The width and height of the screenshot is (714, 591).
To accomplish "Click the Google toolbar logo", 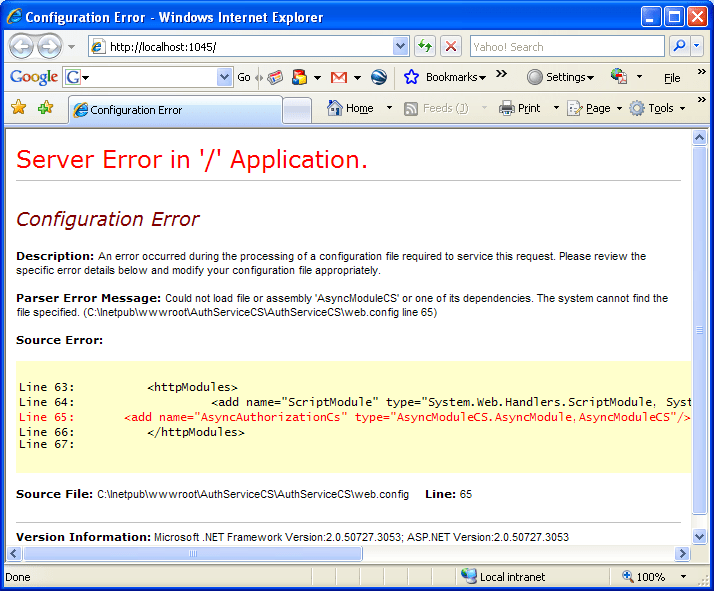I will [34, 77].
